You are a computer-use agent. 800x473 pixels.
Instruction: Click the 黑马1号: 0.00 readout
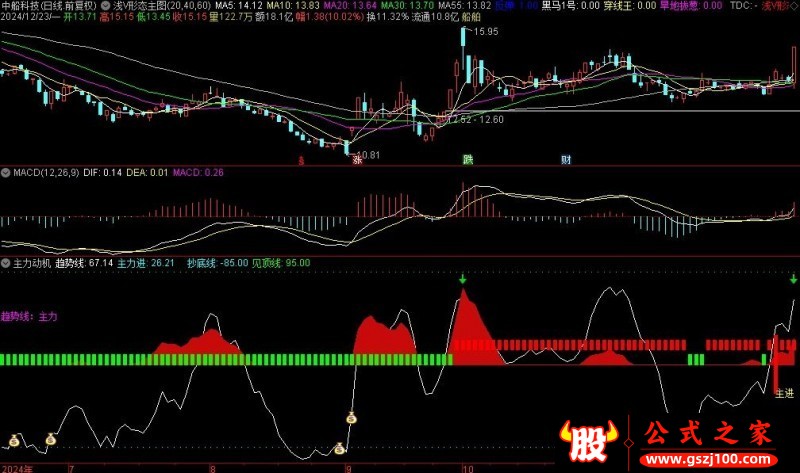click(x=570, y=6)
